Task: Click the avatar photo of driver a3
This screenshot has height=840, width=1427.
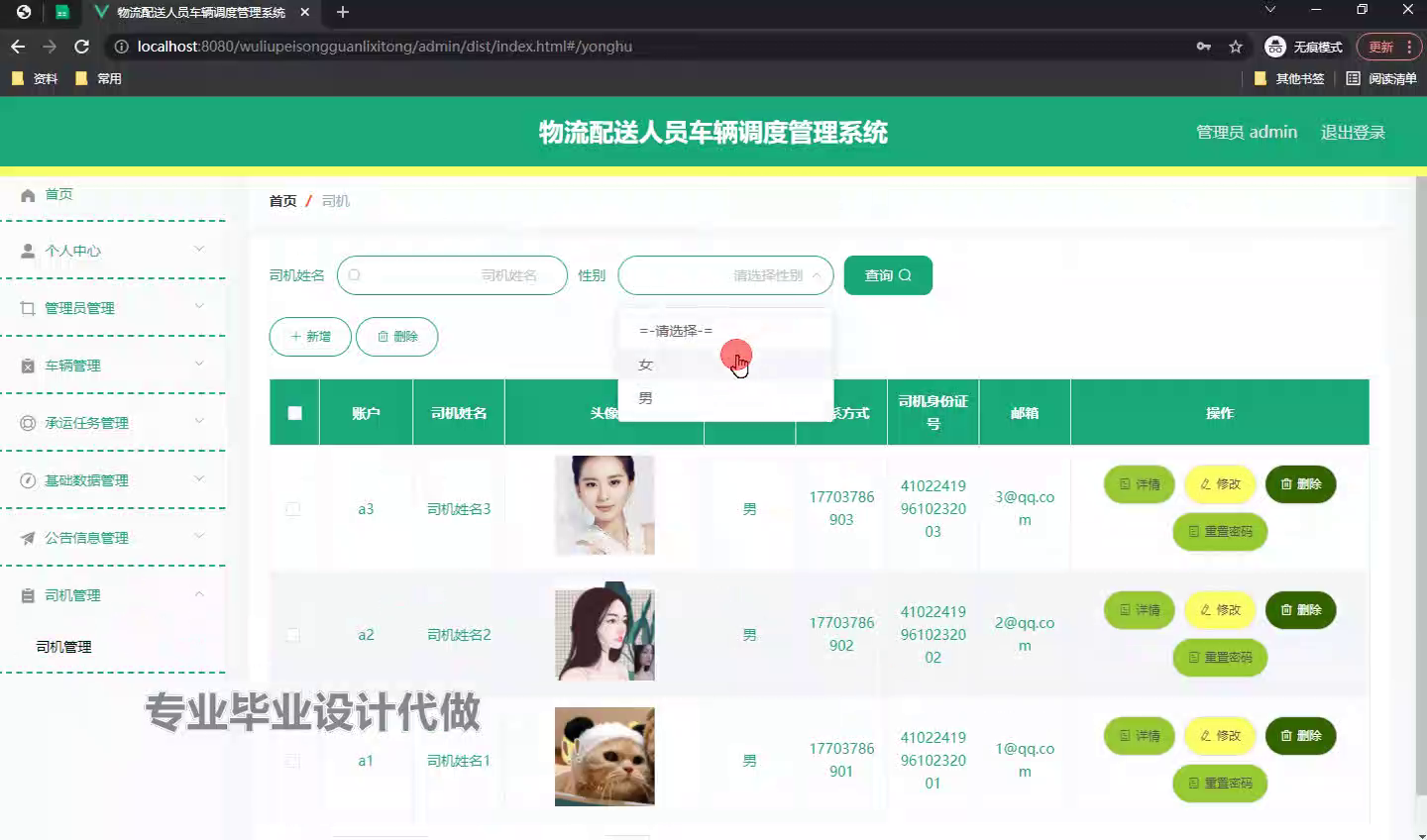Action: coord(604,505)
